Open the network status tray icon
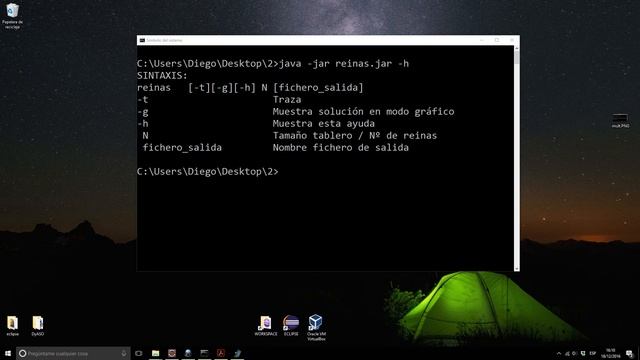Screen dimensions: 640x360 coord(567,353)
